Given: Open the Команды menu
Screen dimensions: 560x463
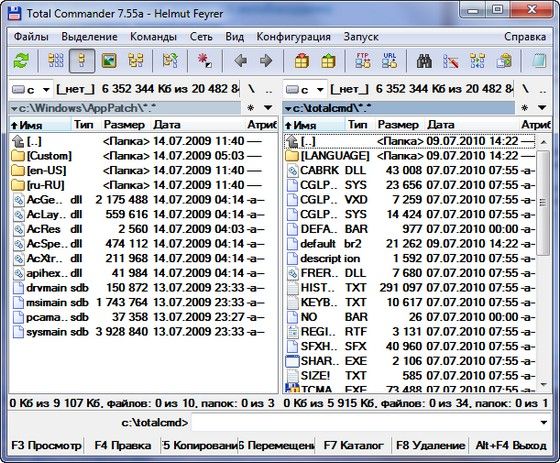Looking at the screenshot, I should point(153,37).
